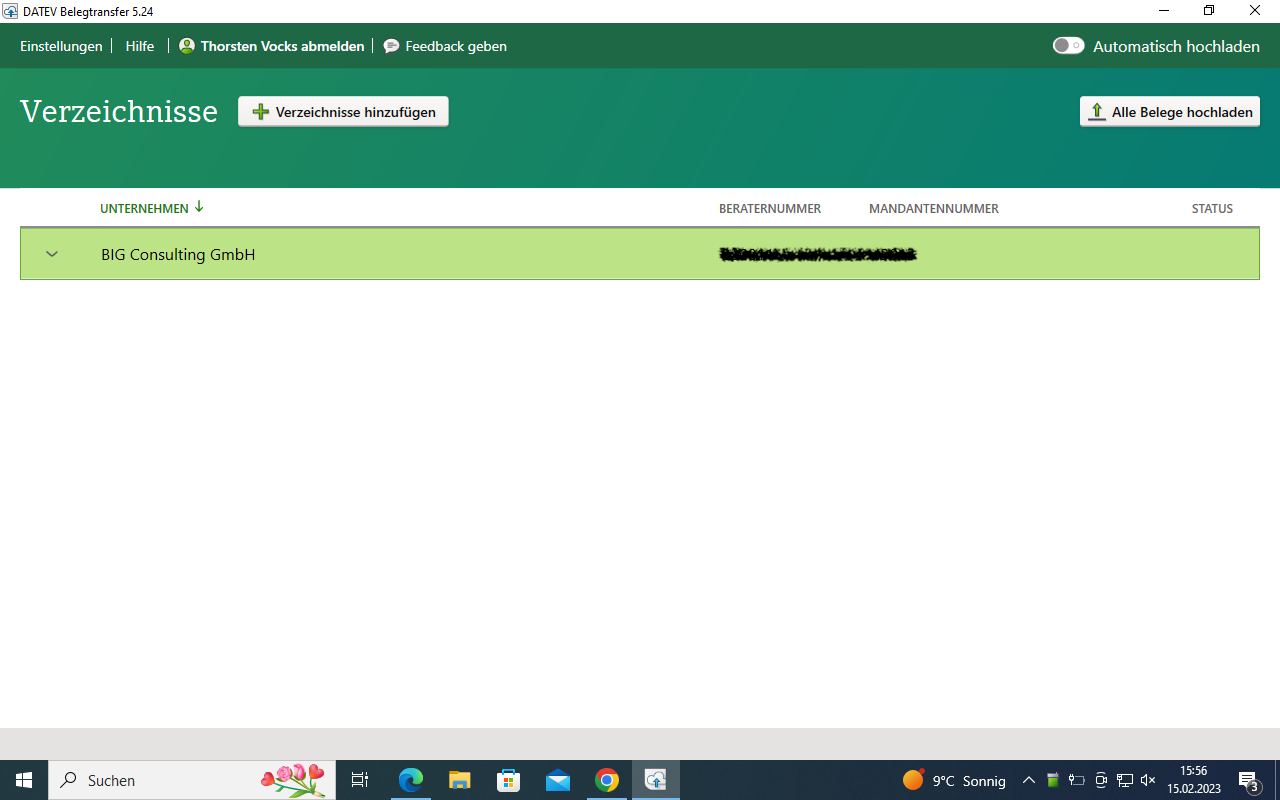The height and width of the screenshot is (800, 1280).
Task: Restore down the DATEV Belegtransfer window
Action: pos(1209,11)
